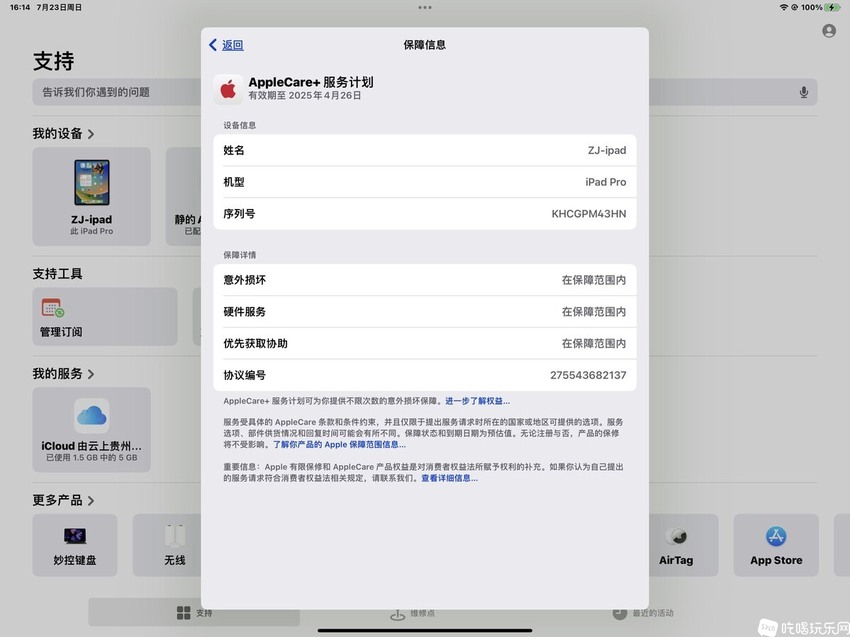Viewport: 850px width, 637px height.
Task: Go back using the 返回 link
Action: tap(233, 45)
